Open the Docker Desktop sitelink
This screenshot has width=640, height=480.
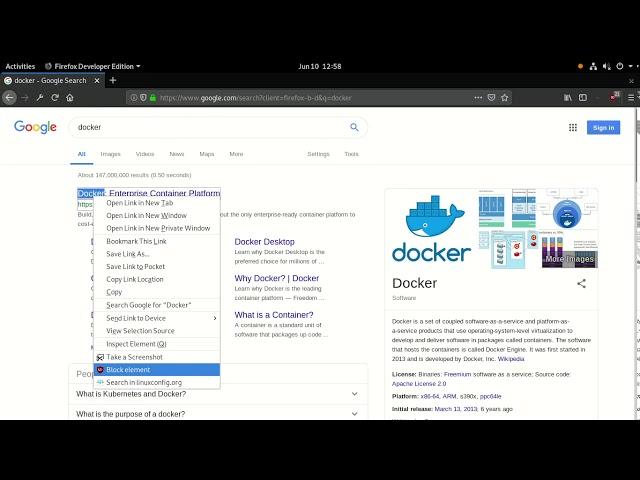click(264, 242)
